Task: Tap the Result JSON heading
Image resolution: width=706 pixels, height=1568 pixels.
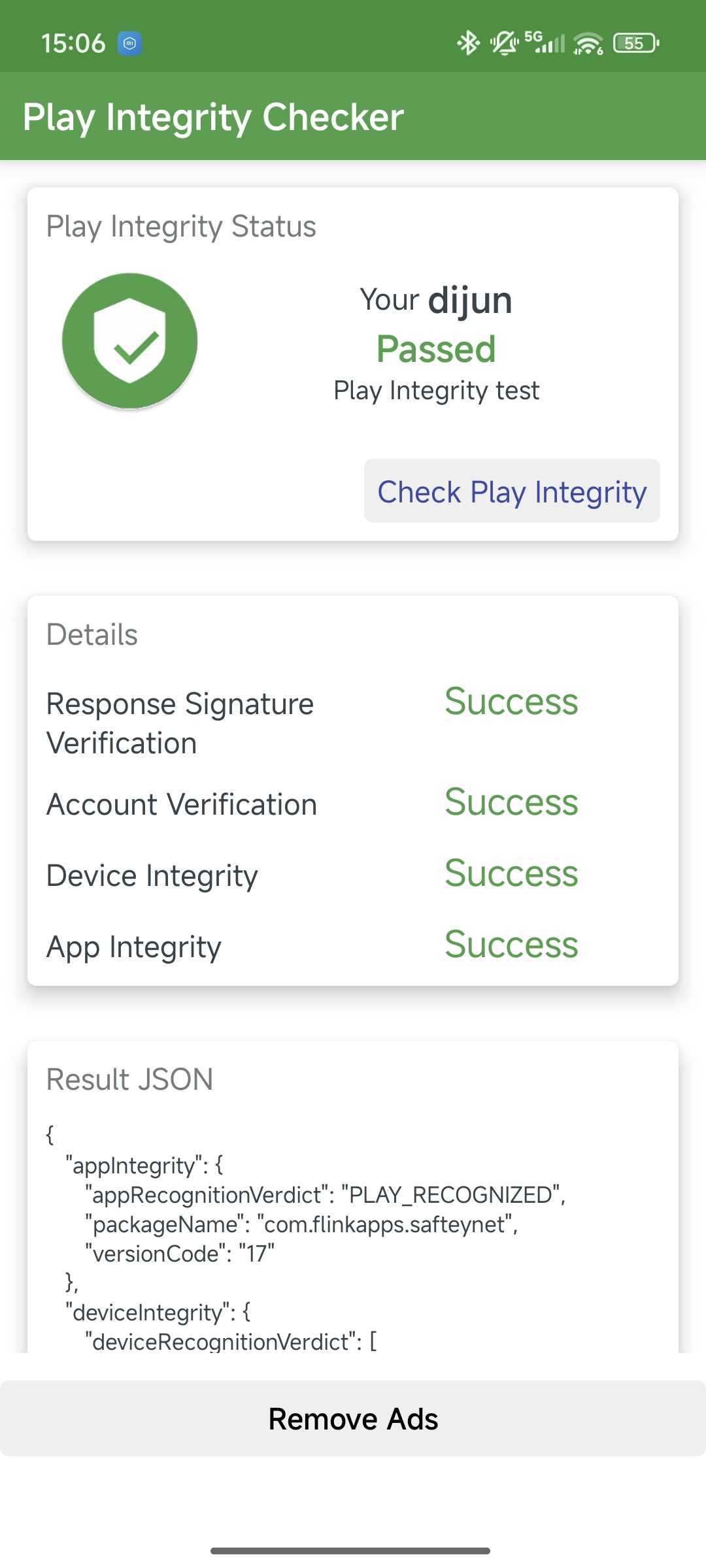Action: click(x=129, y=1079)
